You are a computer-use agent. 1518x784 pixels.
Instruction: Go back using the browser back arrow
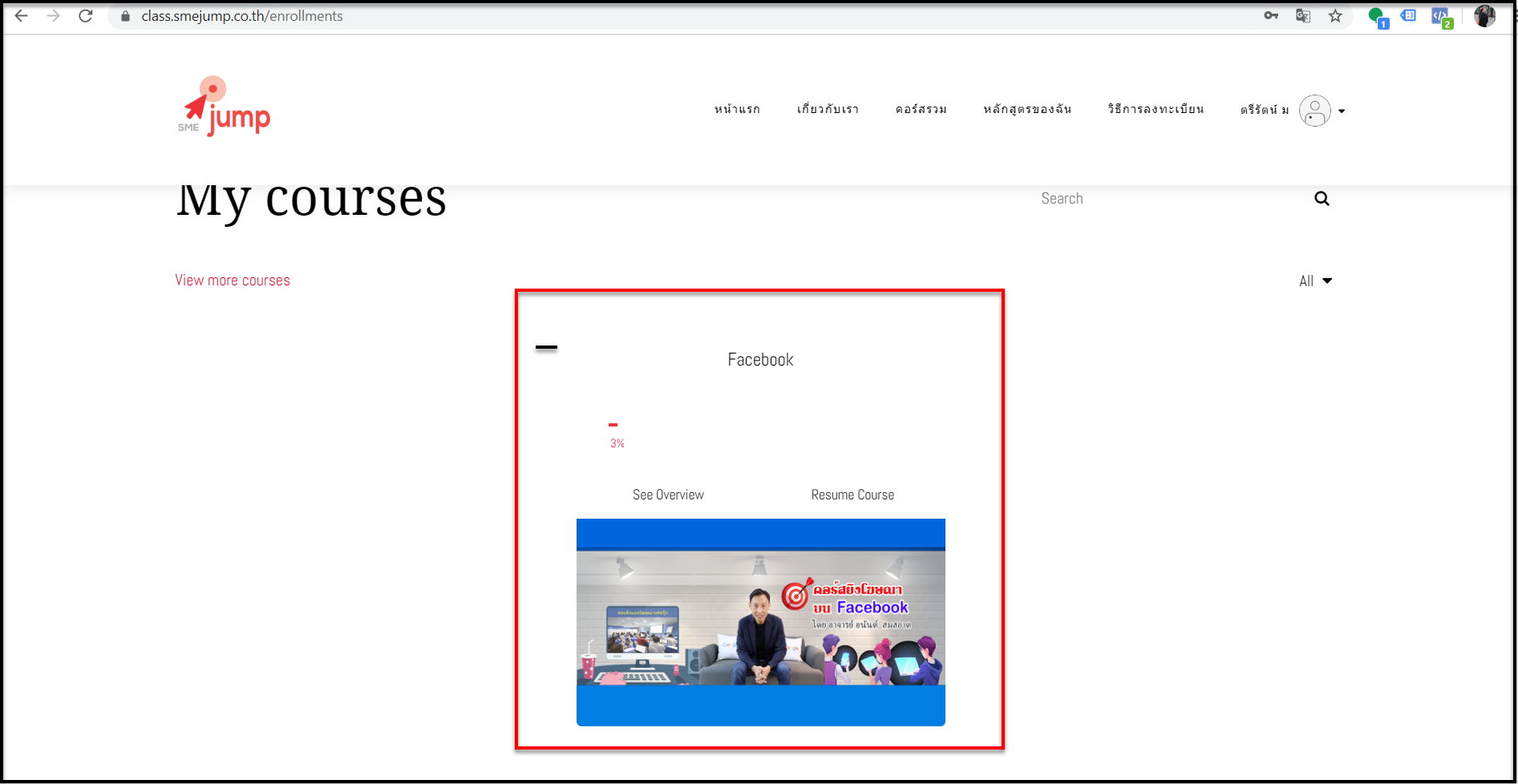pos(22,16)
